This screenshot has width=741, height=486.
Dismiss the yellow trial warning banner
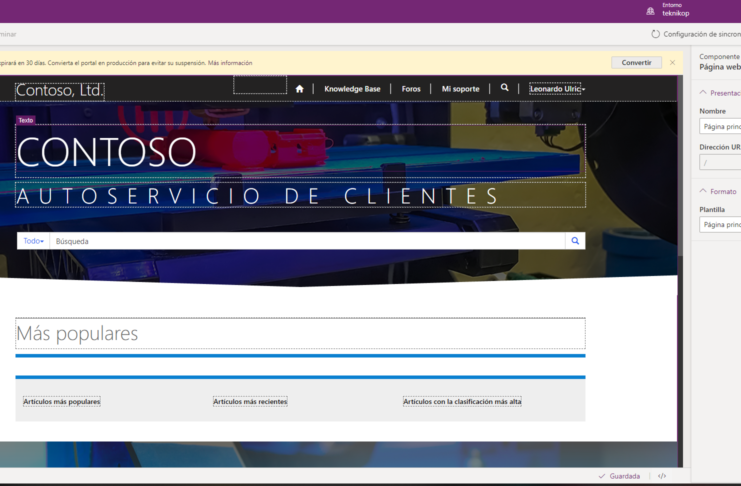(672, 62)
